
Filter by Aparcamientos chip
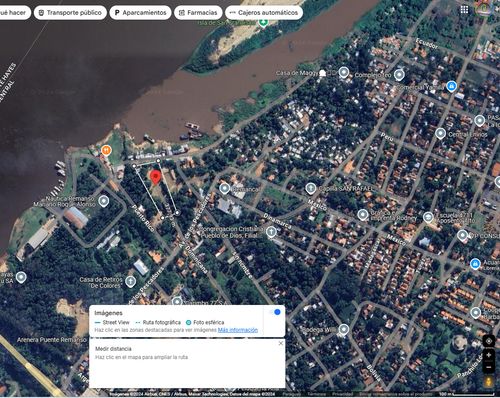tap(140, 13)
